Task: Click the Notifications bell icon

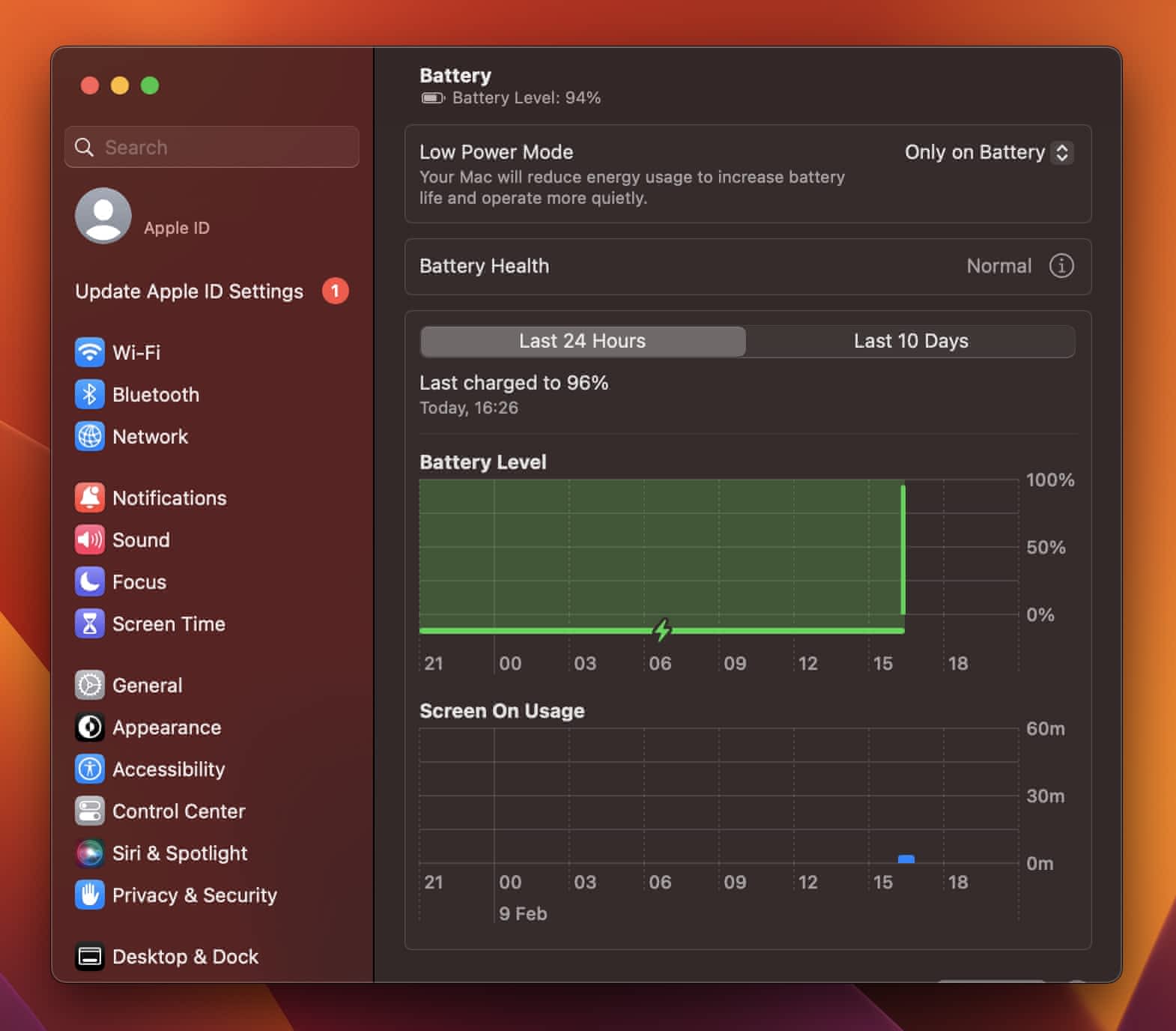Action: click(90, 498)
